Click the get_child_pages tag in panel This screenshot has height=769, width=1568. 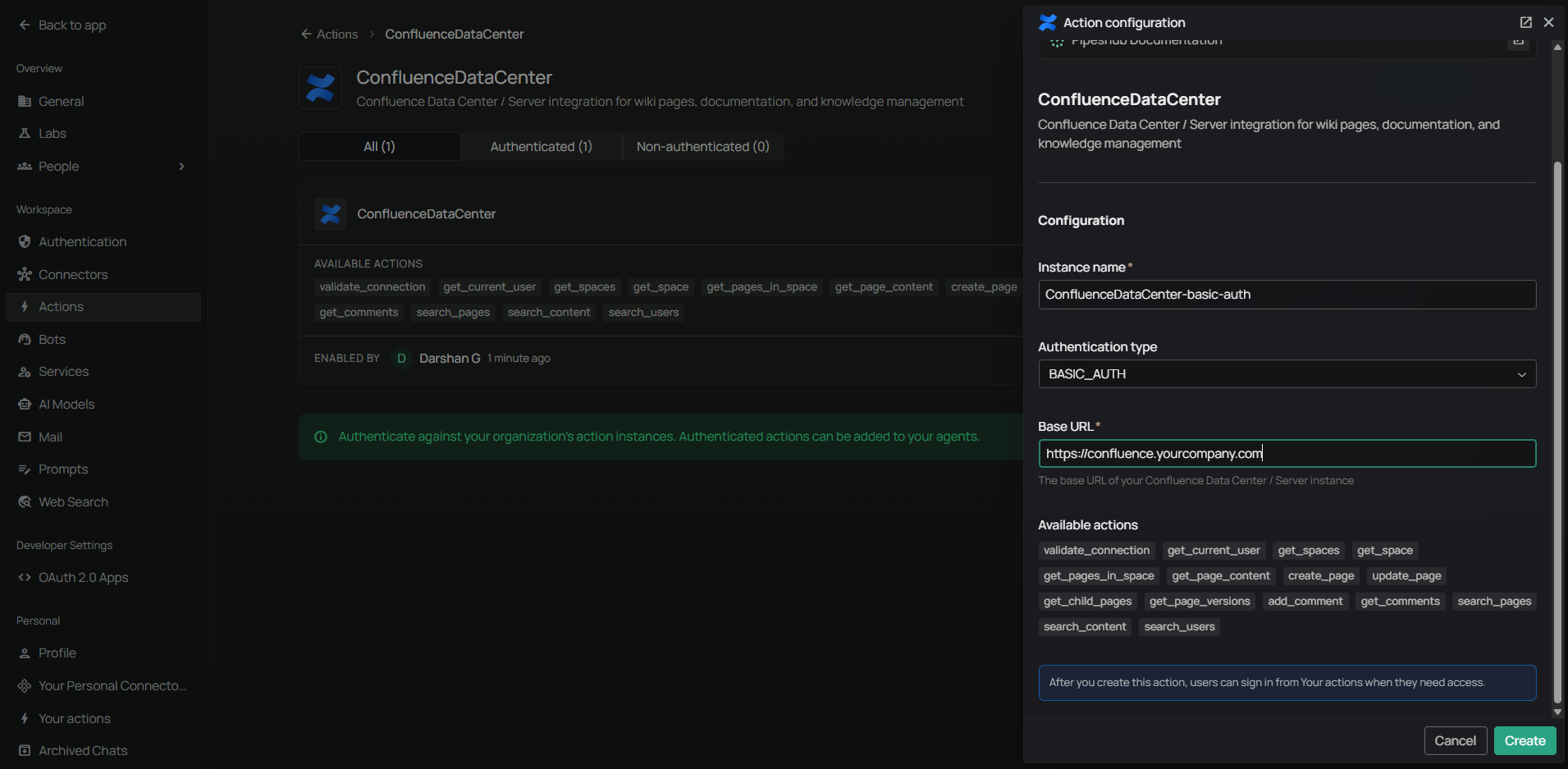point(1088,602)
